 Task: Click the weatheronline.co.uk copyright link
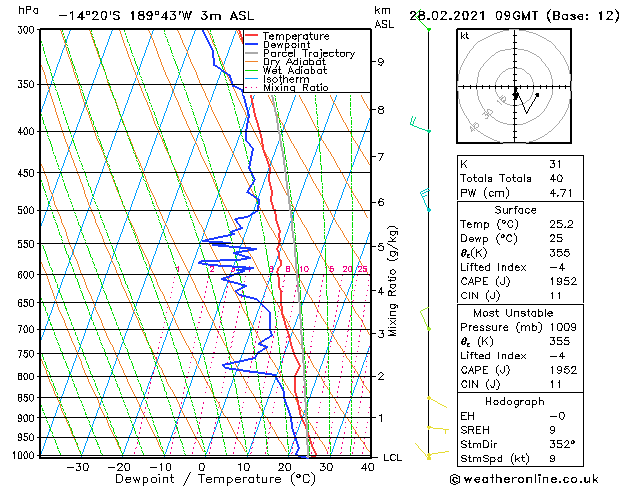tap(524, 479)
